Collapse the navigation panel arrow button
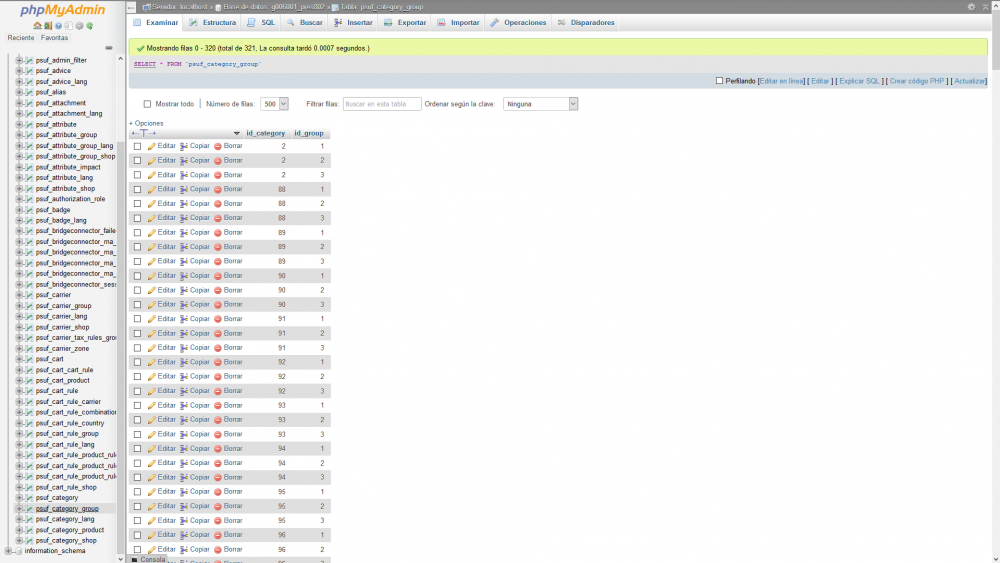This screenshot has width=1000, height=563. [x=131, y=7]
